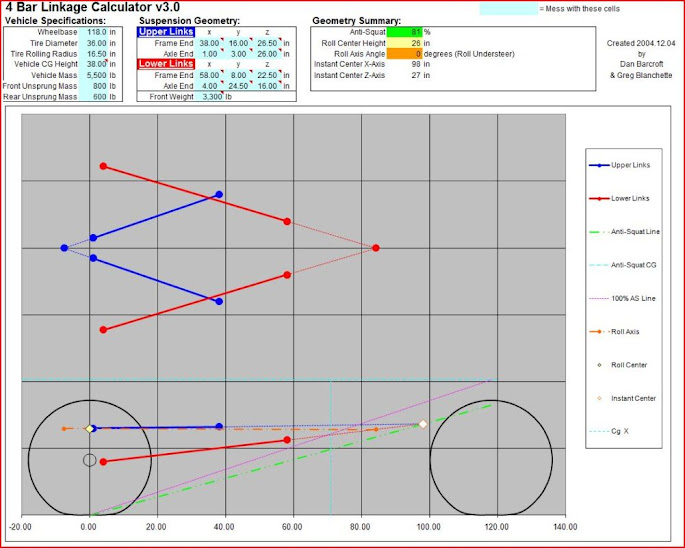Click the yellow Roll Center Height cell 26
The height and width of the screenshot is (548, 685).
(405, 43)
